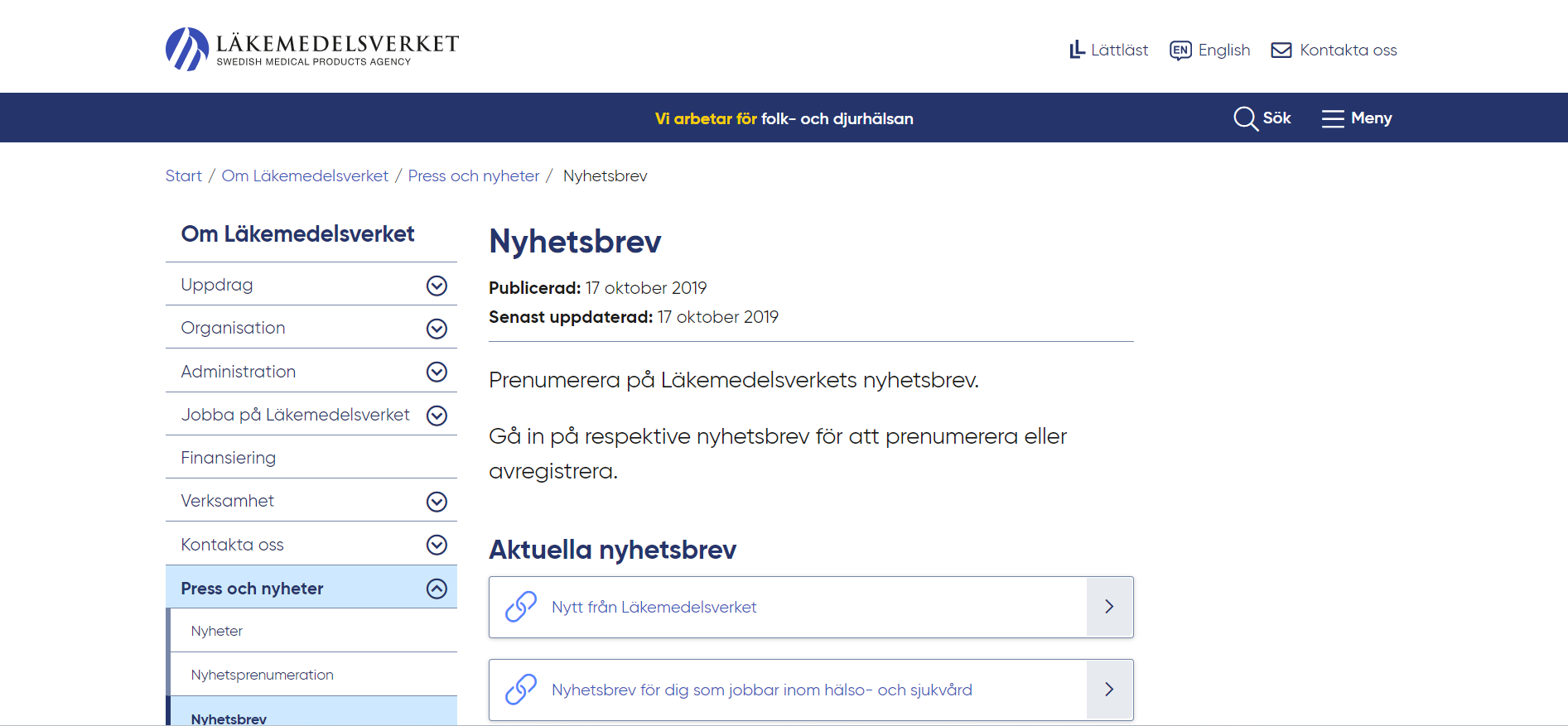Screen dimensions: 1568x726
Task: Click the Aktuella nyhetsbrev heading
Action: coord(613,550)
